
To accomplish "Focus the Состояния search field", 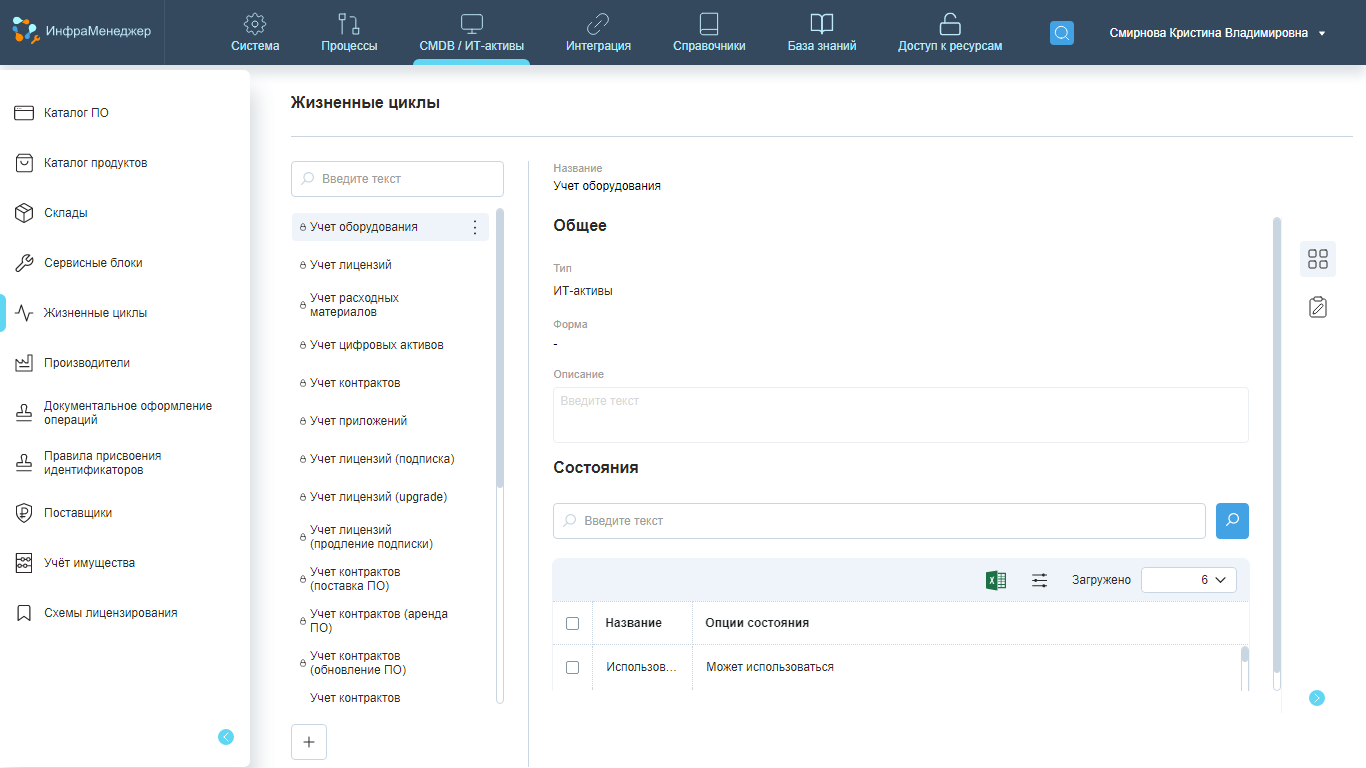I will click(x=879, y=521).
